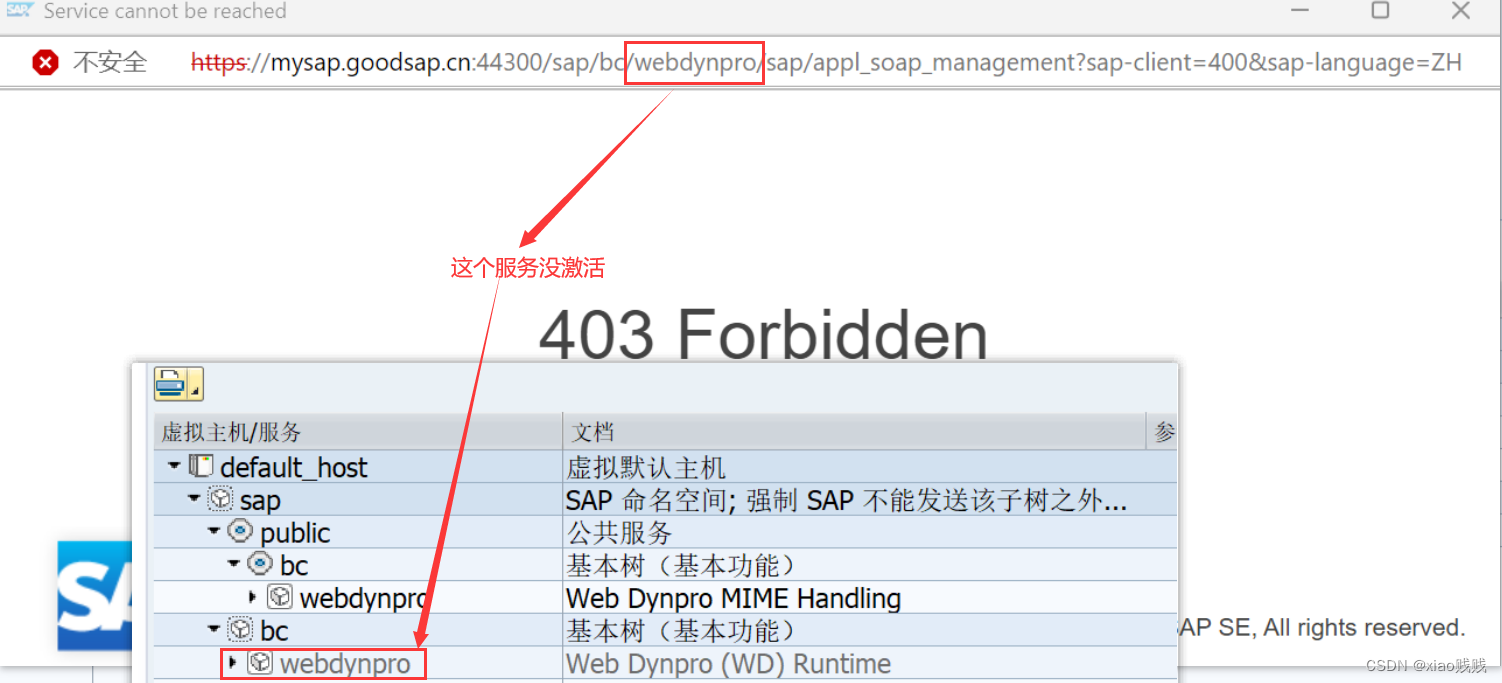Viewport: 1502px width, 683px height.
Task: Click the red not-secure warning icon
Action: (45, 63)
